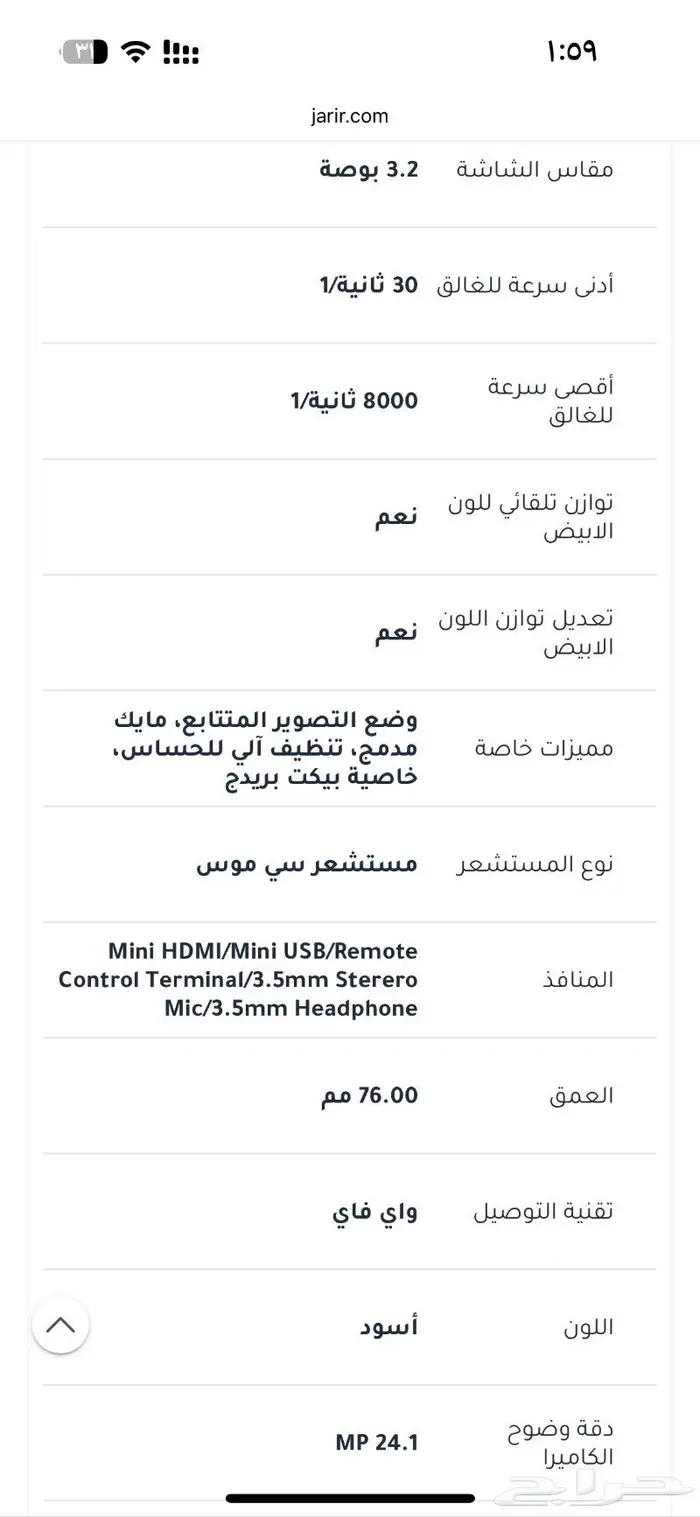
Task: Tap the 8000 ثانية/1 shutter speed value
Action: [355, 401]
